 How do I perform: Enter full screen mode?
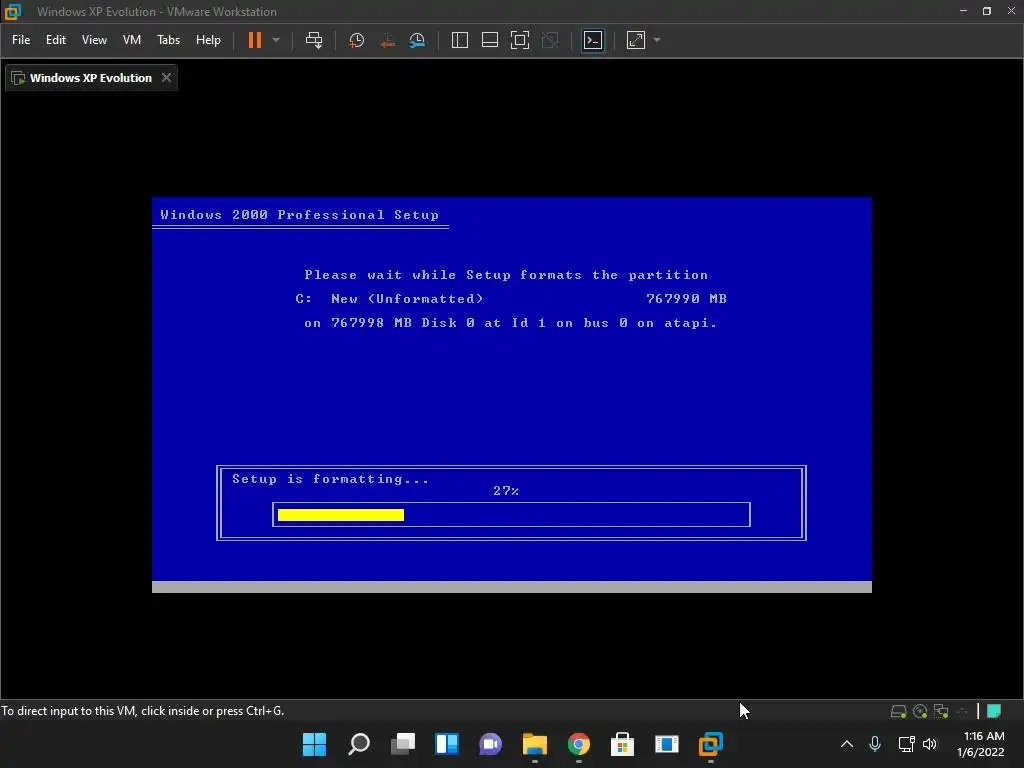520,40
